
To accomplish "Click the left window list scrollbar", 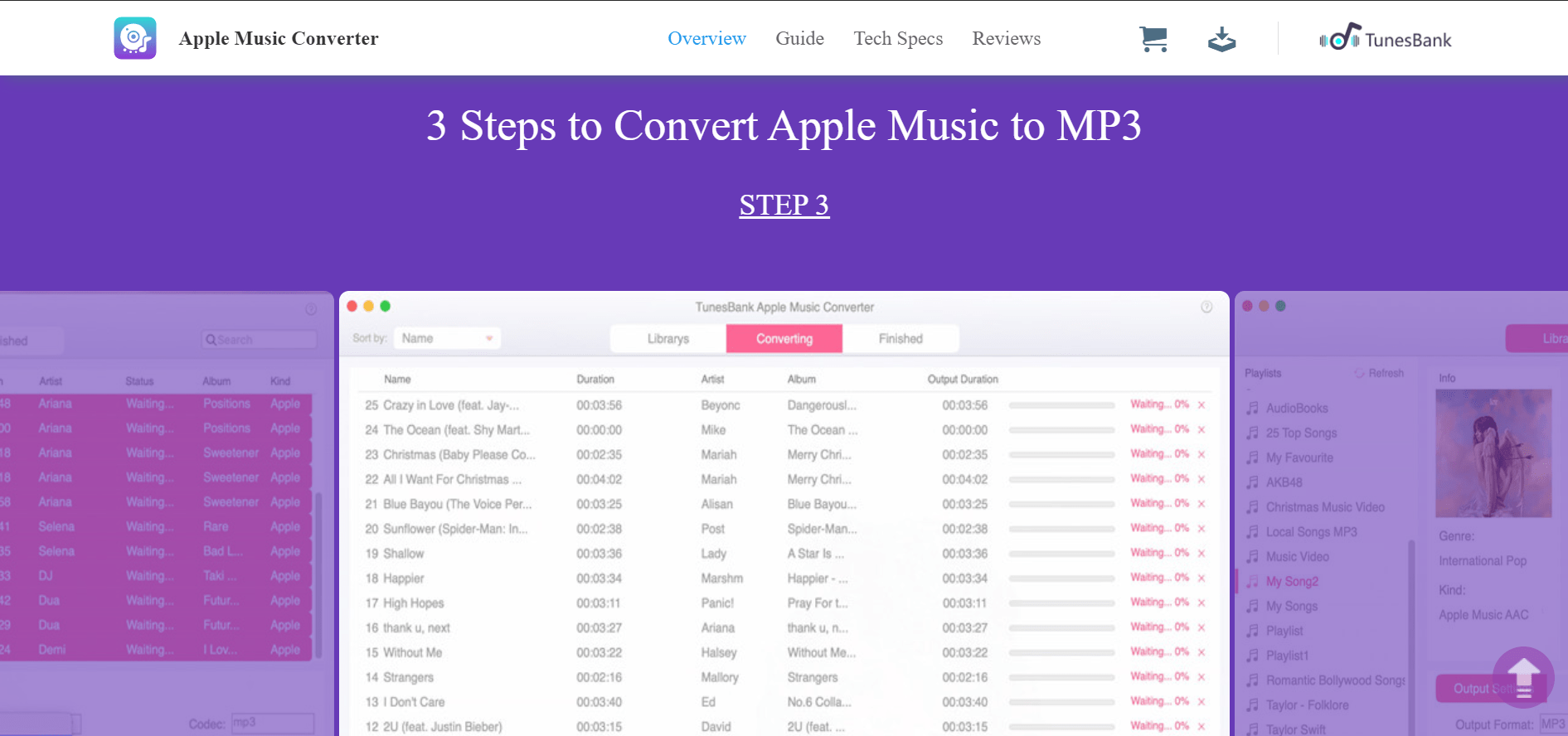I will [x=318, y=576].
